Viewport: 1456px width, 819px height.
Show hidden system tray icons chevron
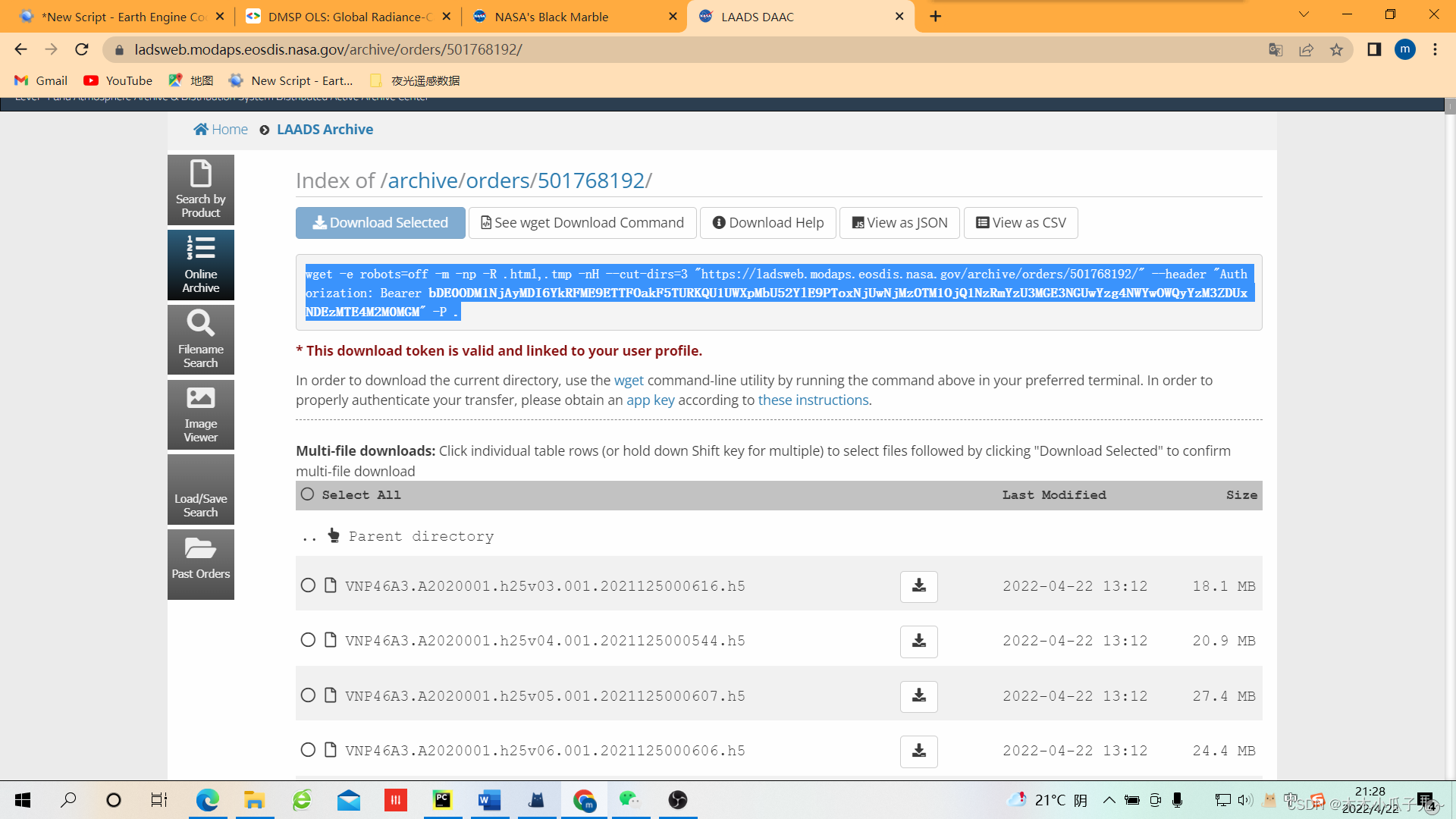tap(1109, 800)
